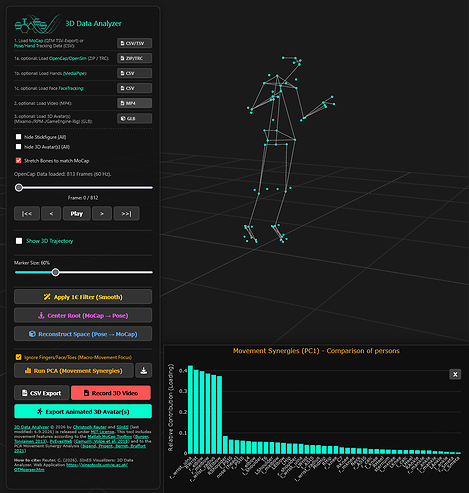The width and height of the screenshot is (469, 493).
Task: Open the ZIP/TRC OpenCap file loader
Action: [134, 58]
